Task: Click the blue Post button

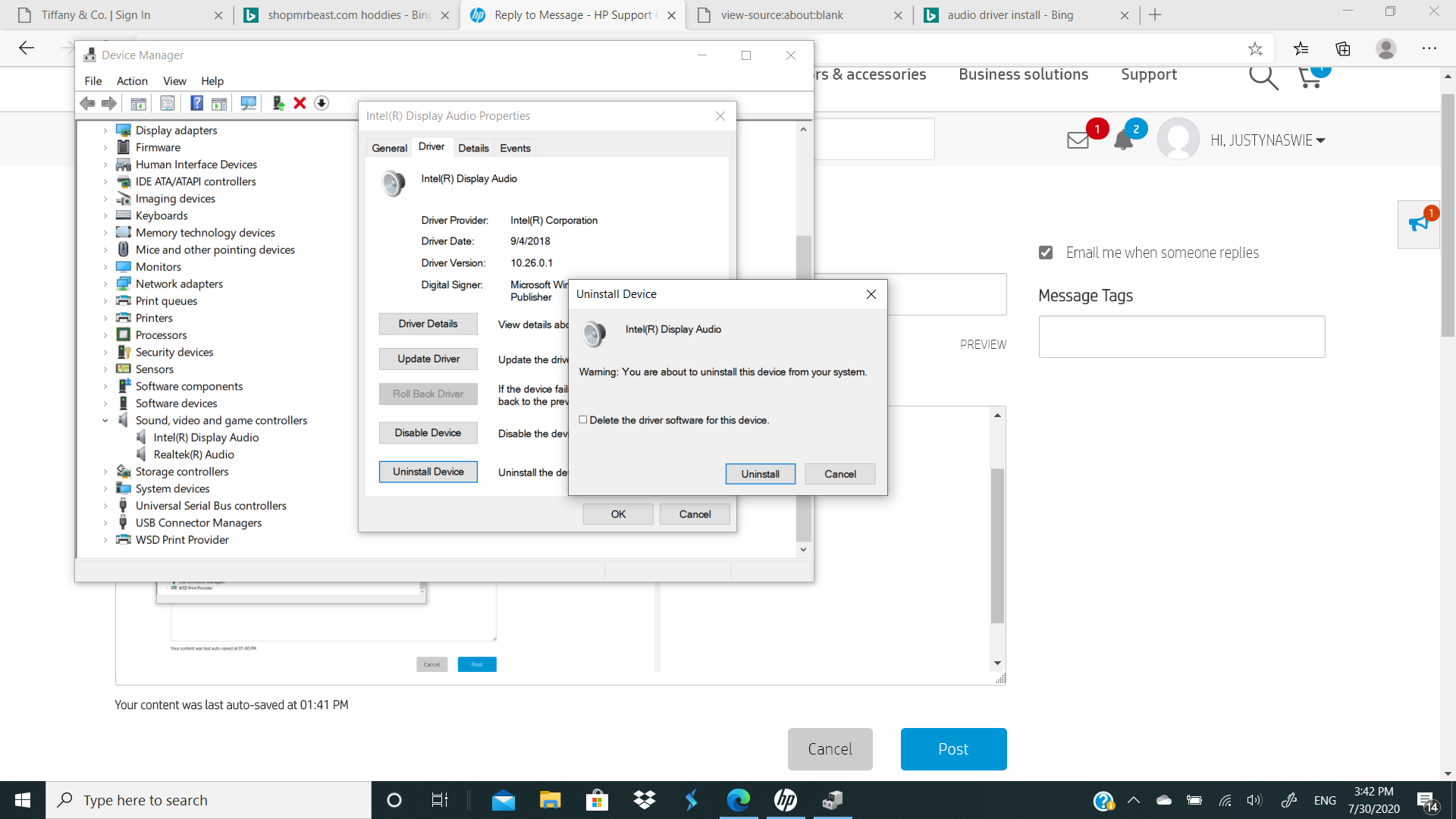Action: point(952,748)
